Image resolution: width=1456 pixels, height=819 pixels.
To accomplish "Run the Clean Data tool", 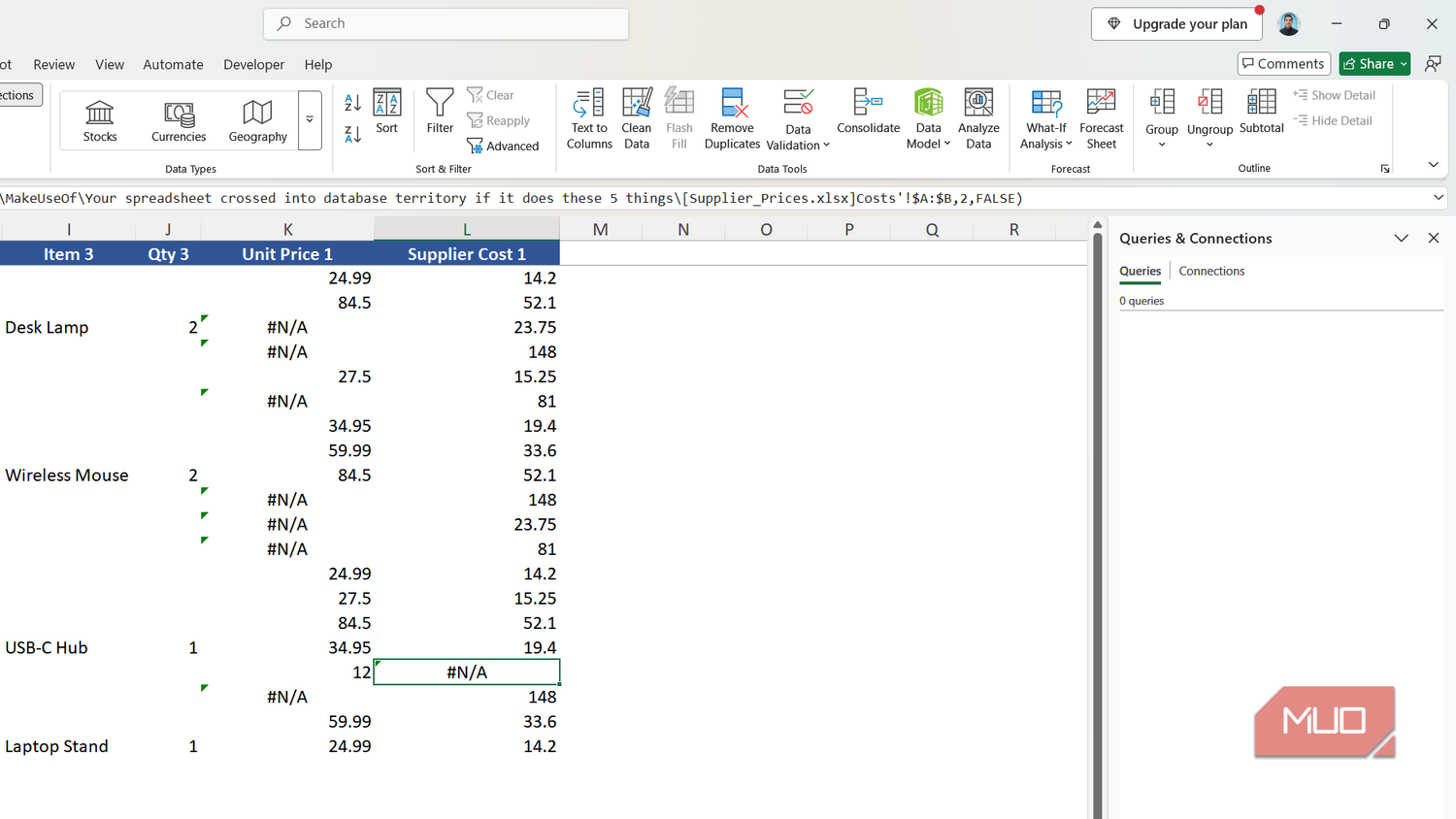I will coord(637,118).
